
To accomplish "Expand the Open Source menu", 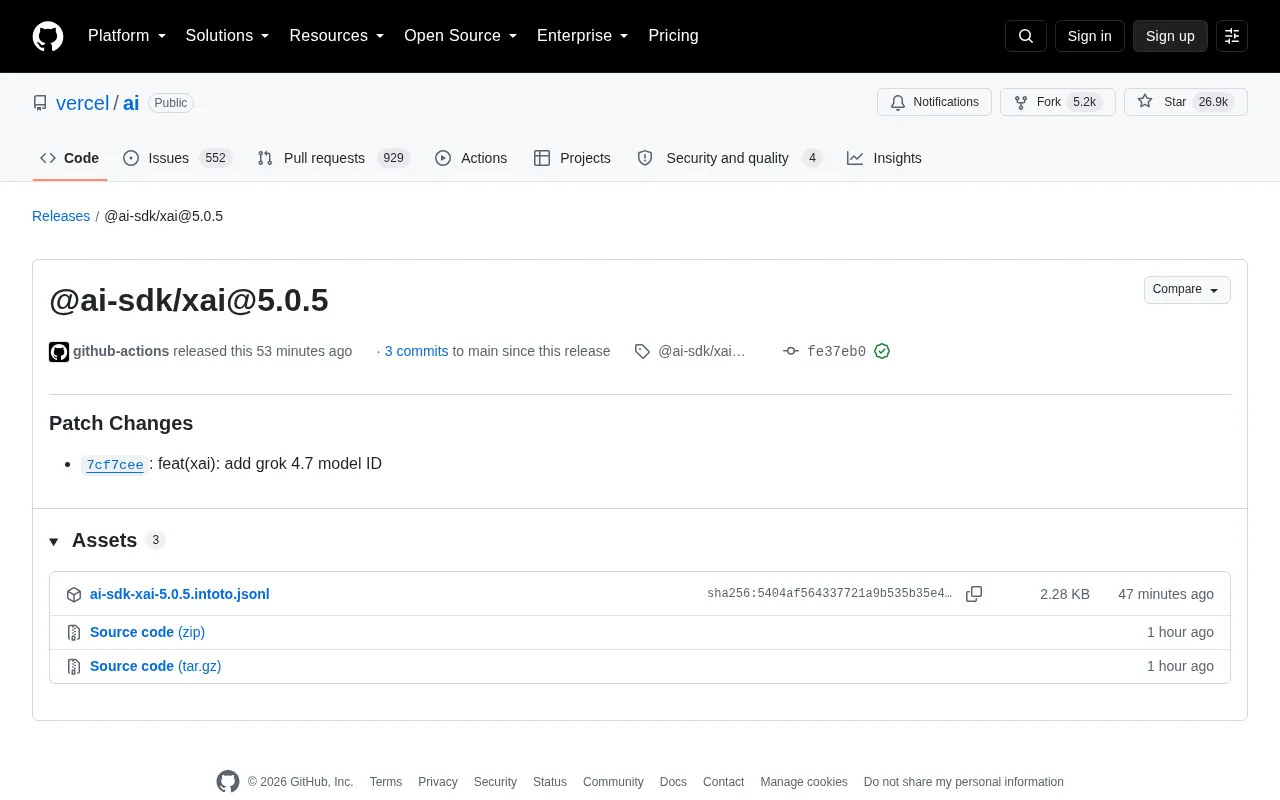I will coord(461,36).
